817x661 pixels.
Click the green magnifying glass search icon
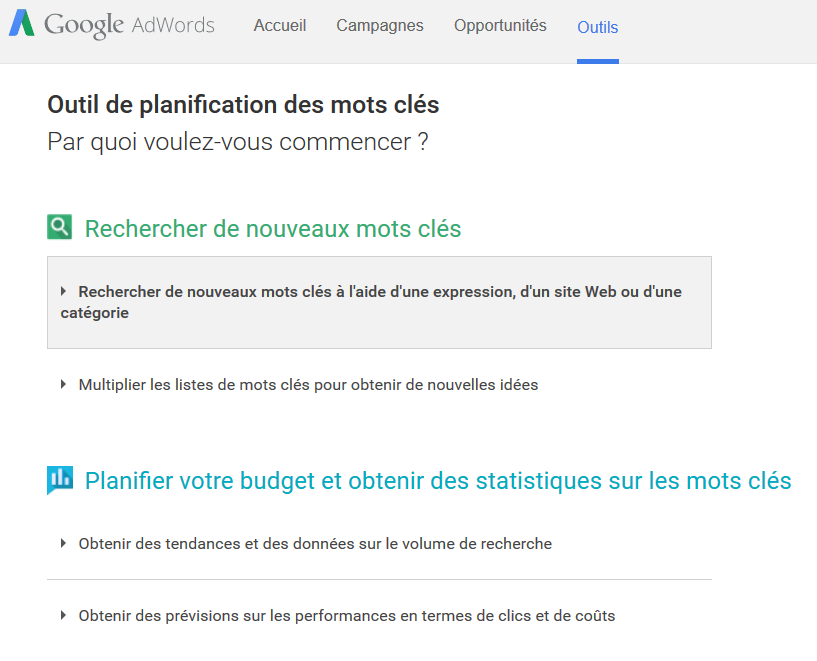point(59,227)
